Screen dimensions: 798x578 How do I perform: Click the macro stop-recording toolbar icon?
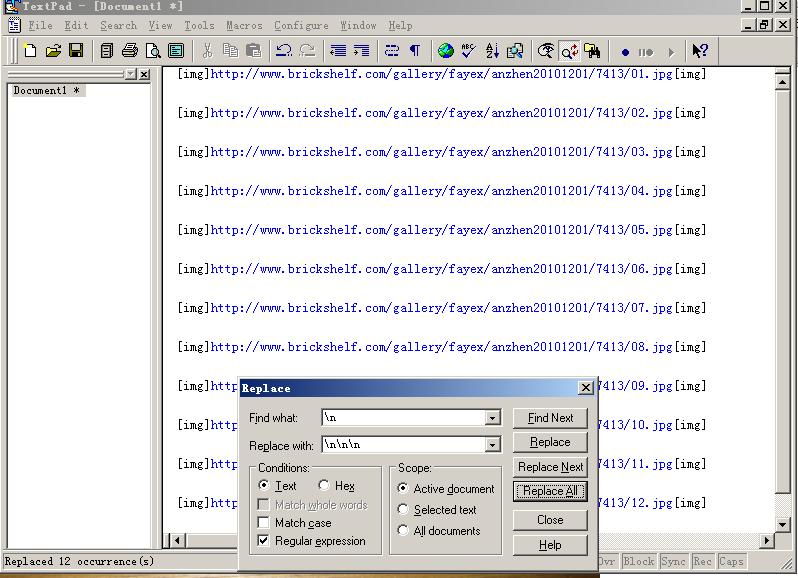pyautogui.click(x=646, y=52)
